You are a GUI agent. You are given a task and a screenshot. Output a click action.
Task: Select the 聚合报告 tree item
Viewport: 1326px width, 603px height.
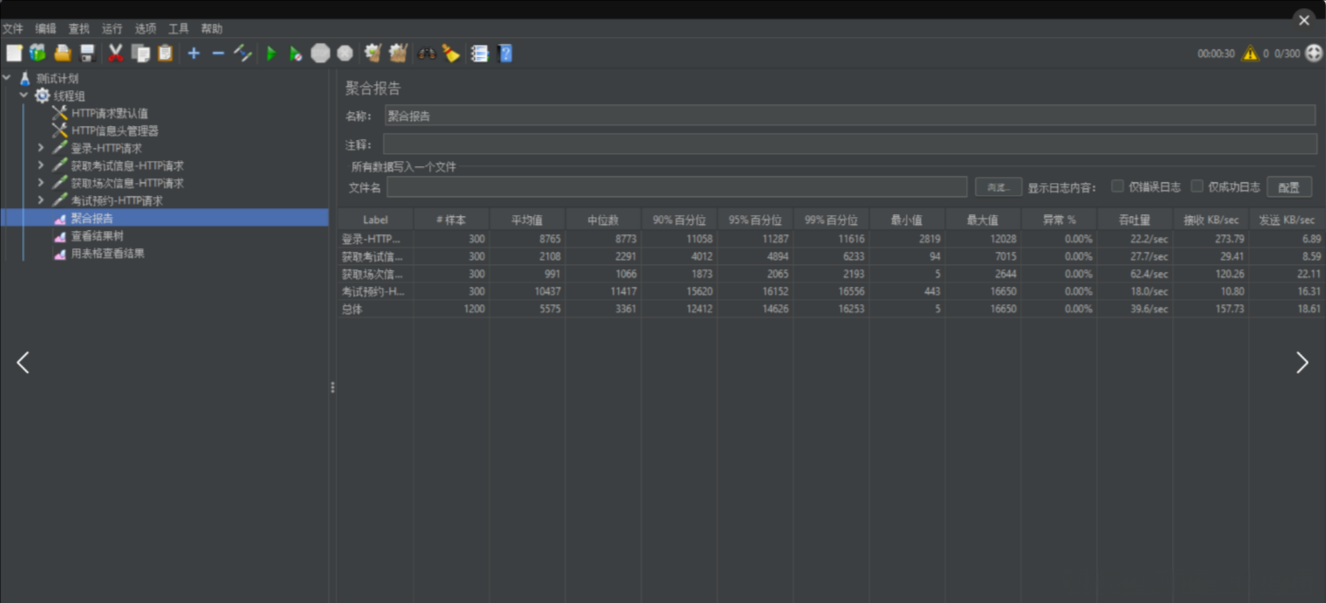pos(91,218)
